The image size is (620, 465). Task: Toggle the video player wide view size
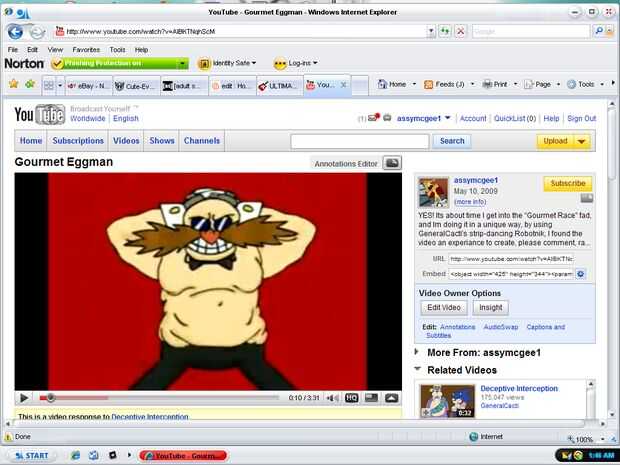click(x=371, y=398)
